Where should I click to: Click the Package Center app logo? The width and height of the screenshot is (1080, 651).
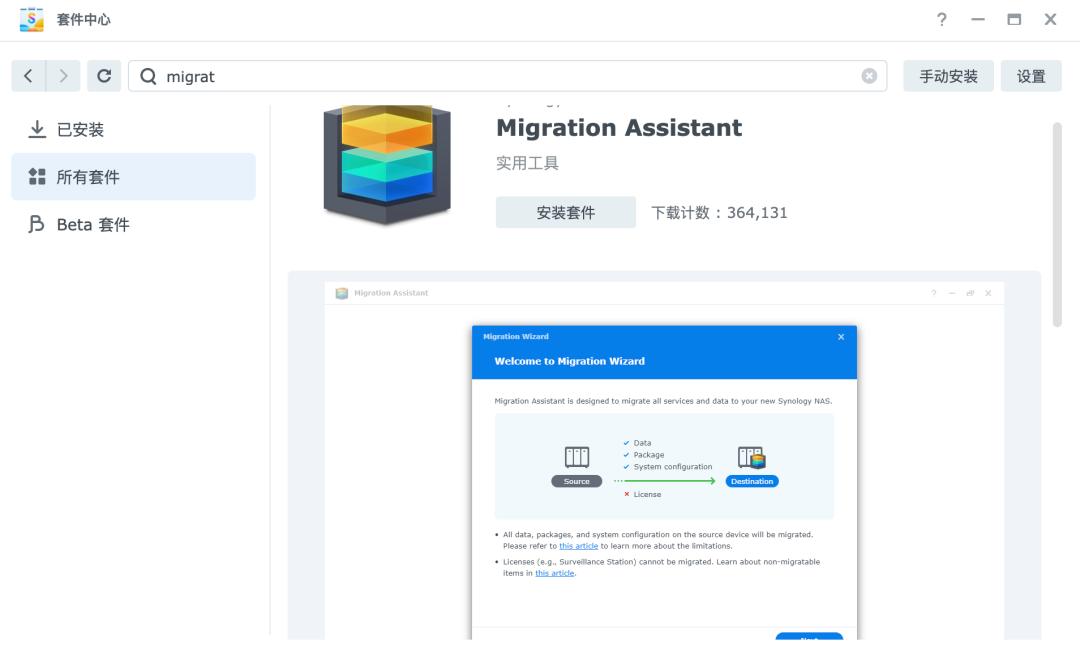pyautogui.click(x=32, y=19)
